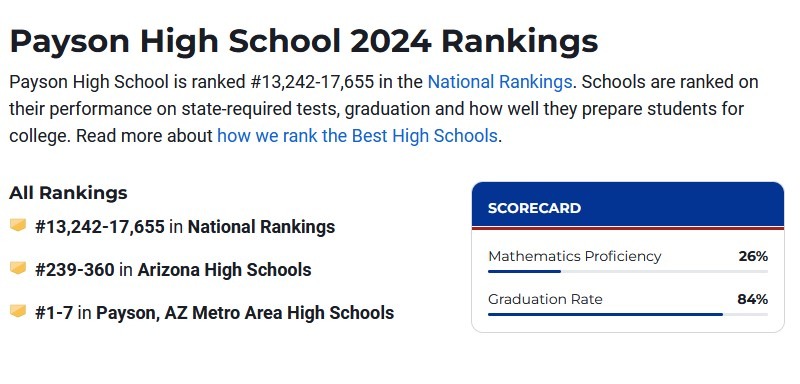Click the Mathematics Proficiency label
Screen dimensions: 800x384
click(574, 256)
